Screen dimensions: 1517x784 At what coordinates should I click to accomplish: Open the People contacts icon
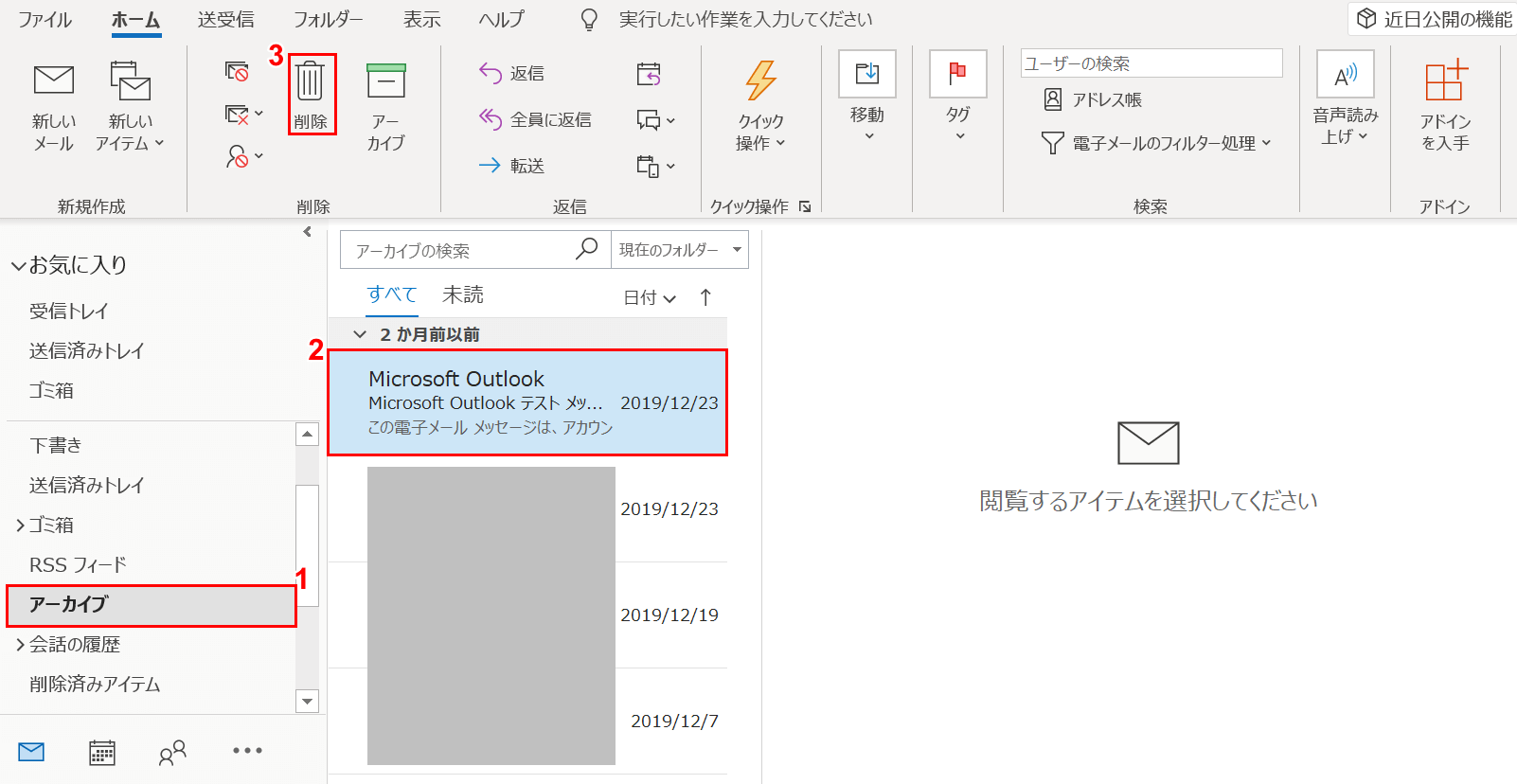(172, 753)
